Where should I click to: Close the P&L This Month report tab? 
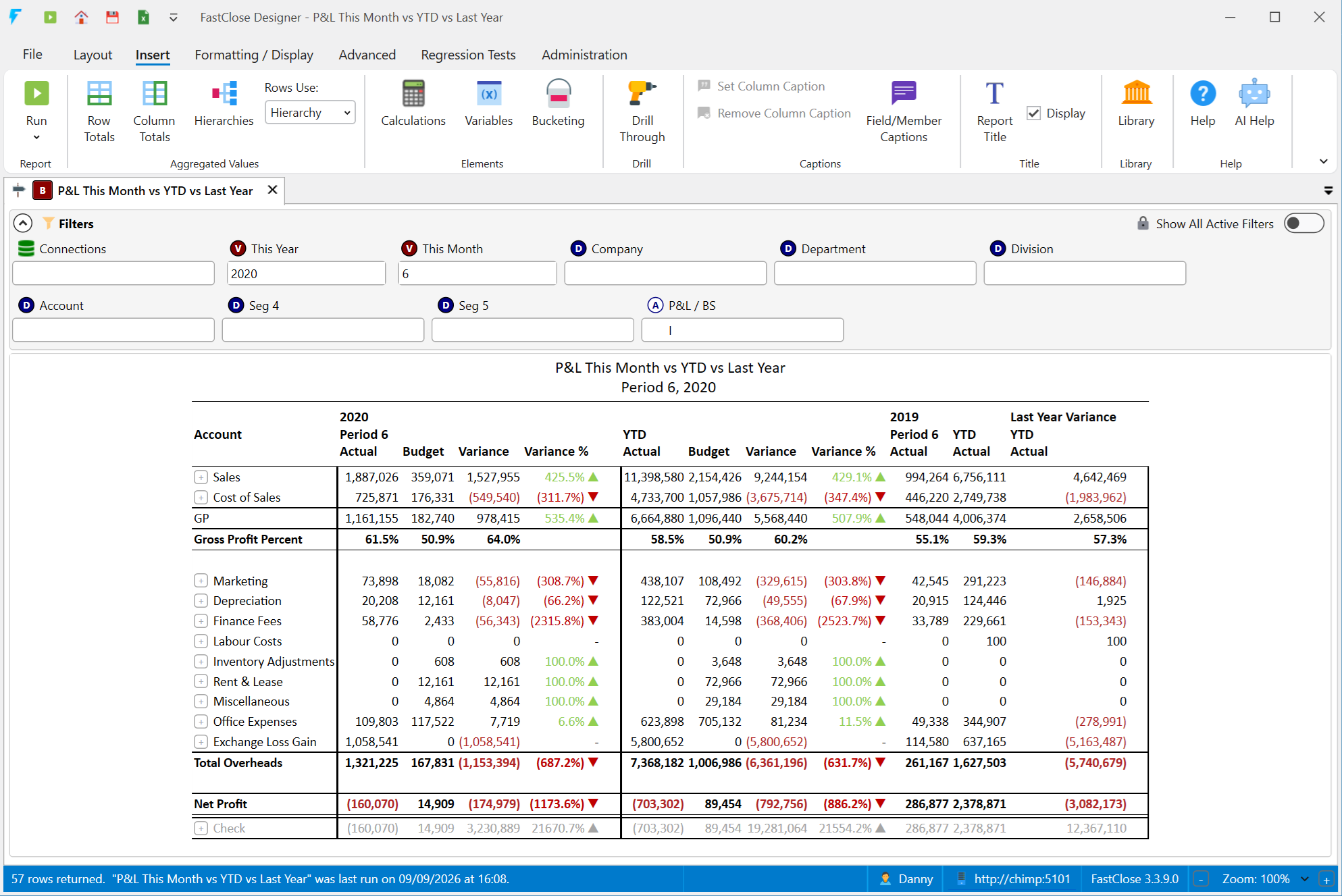pos(272,190)
